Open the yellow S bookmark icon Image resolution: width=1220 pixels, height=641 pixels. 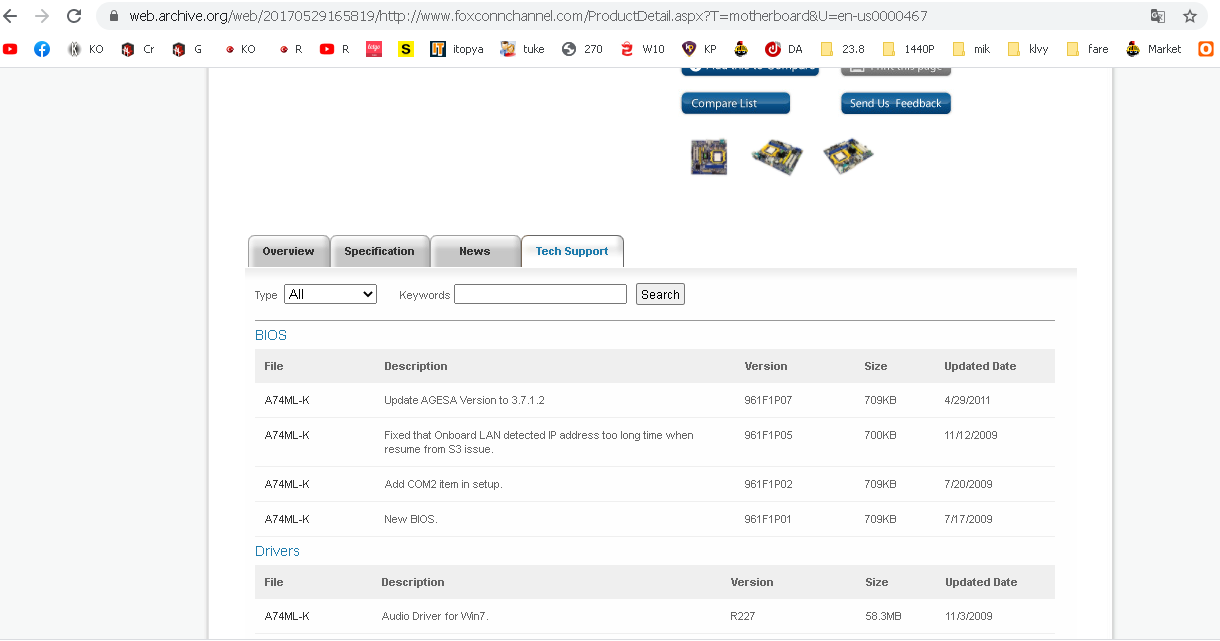[x=405, y=48]
